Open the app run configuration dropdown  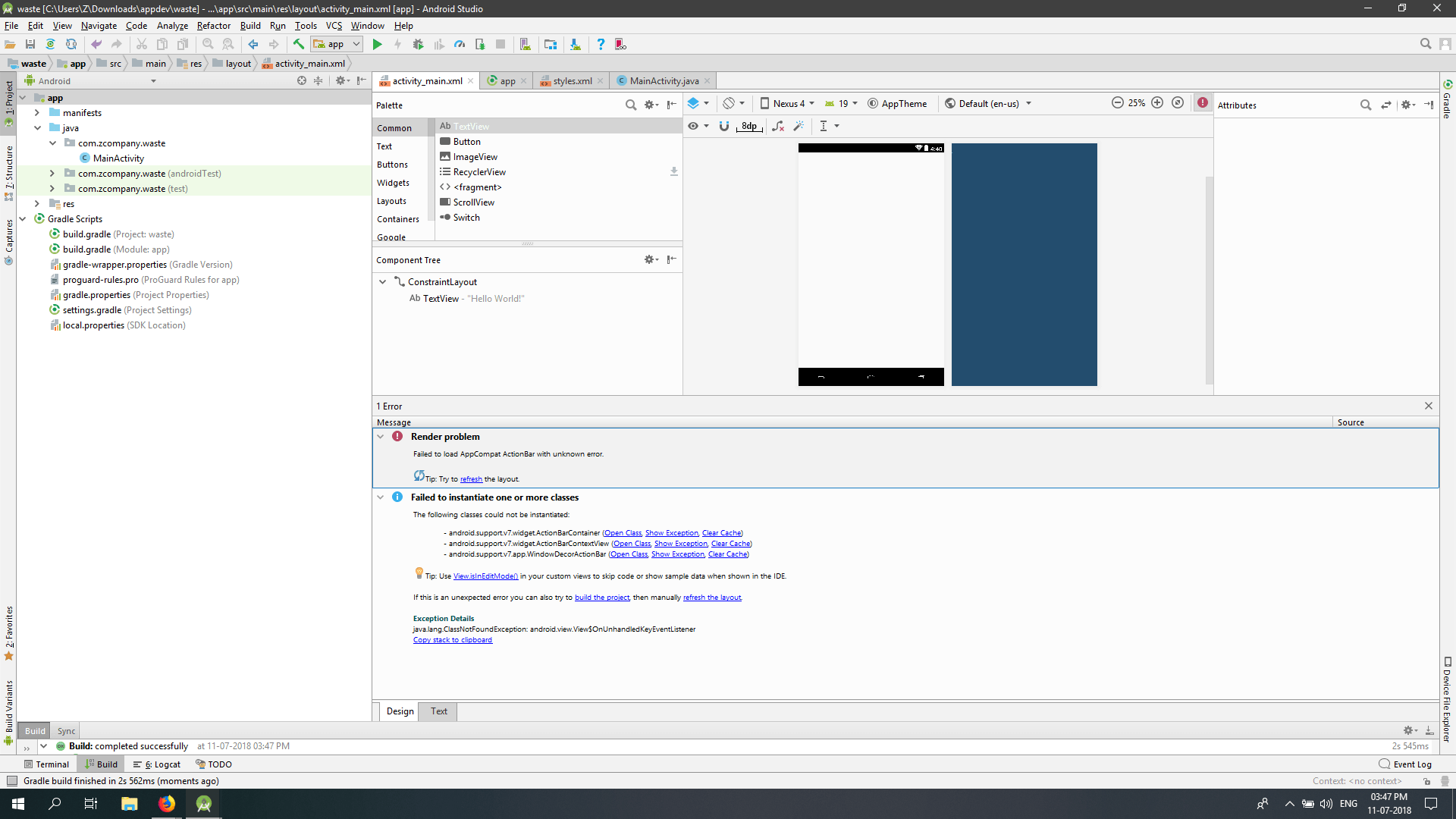click(x=337, y=45)
